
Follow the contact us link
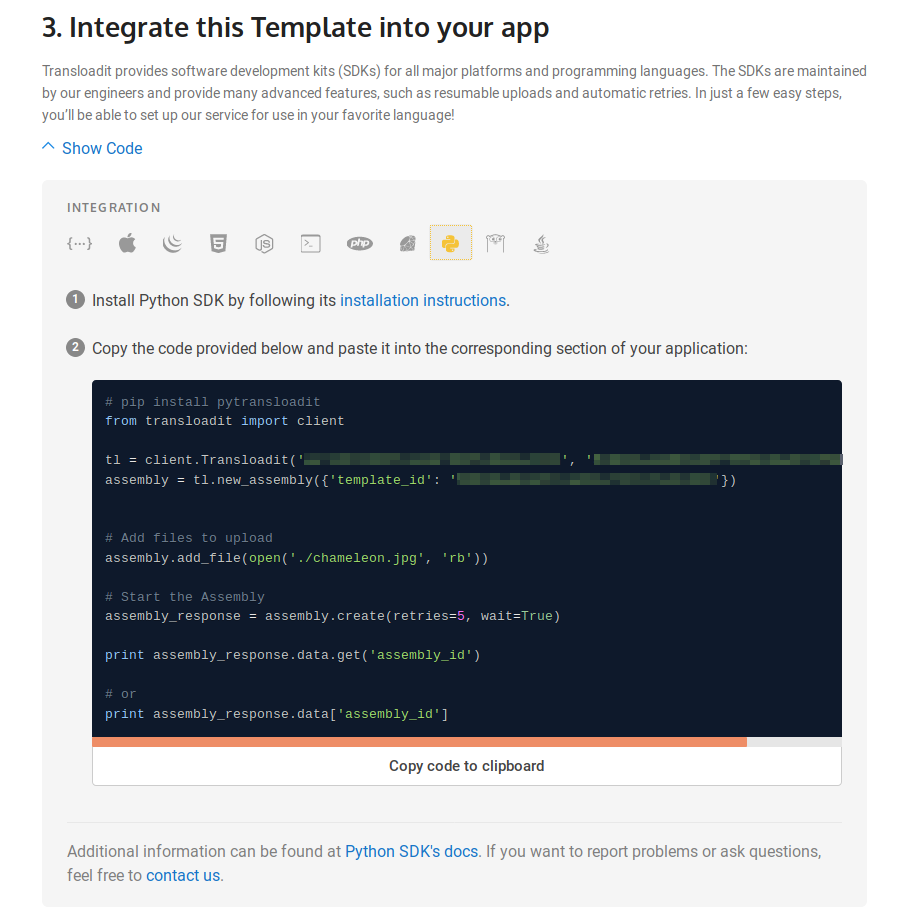click(x=183, y=875)
